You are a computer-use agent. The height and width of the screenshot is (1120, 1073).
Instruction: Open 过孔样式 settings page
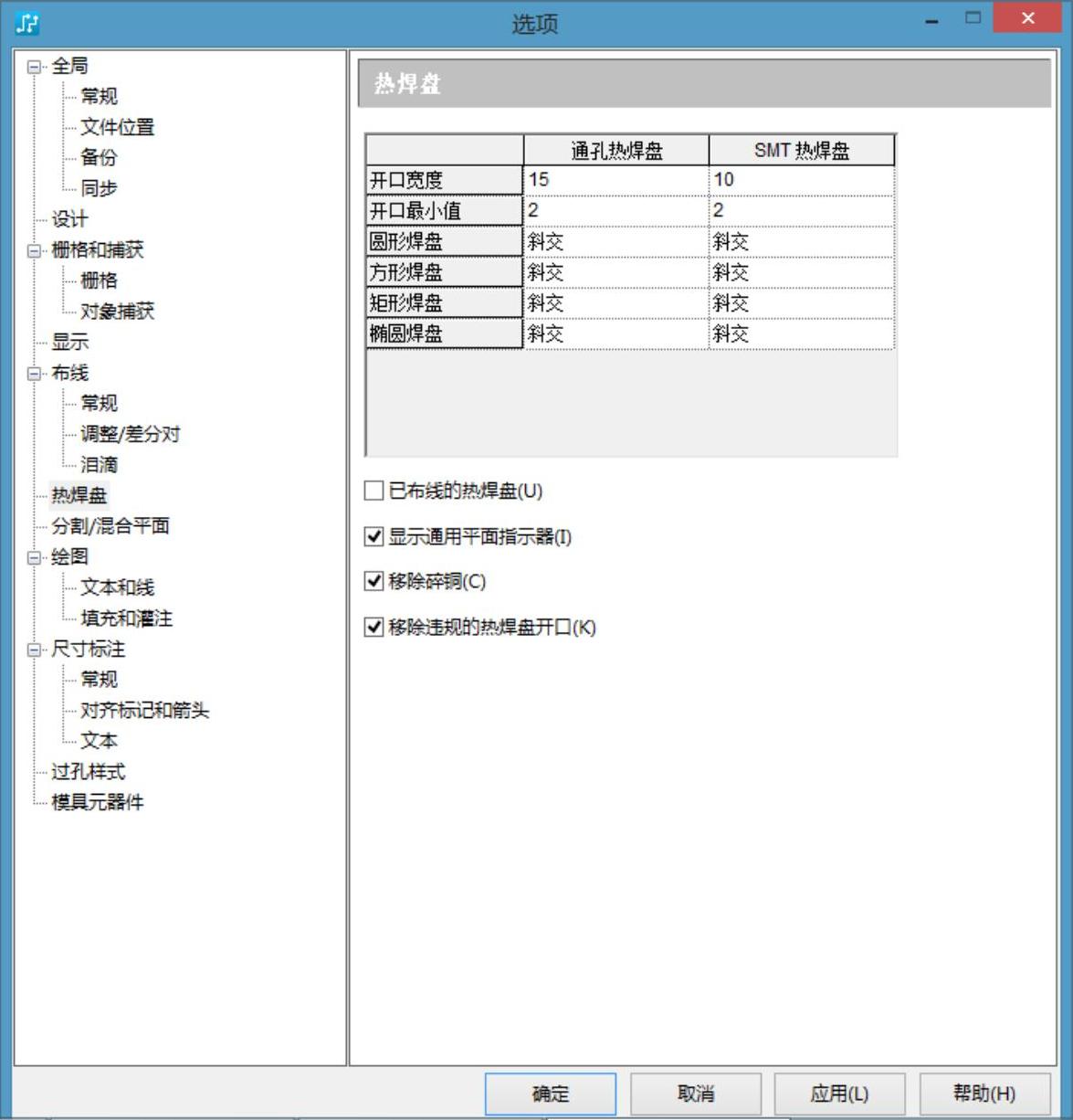coord(88,772)
